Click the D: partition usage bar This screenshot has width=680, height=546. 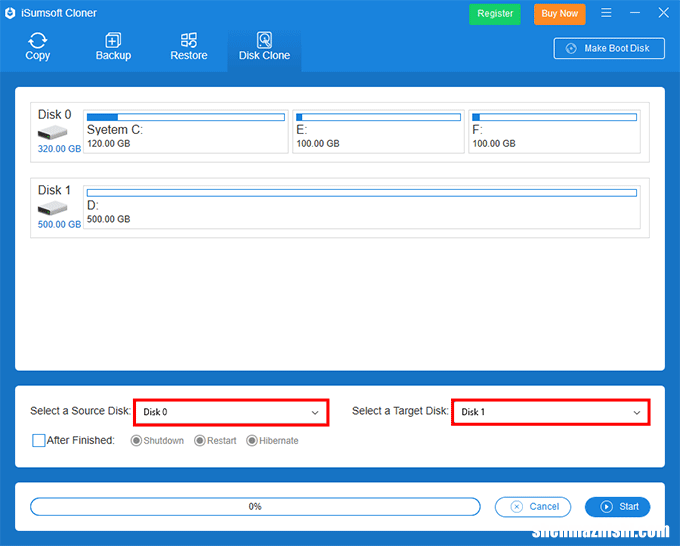(x=362, y=193)
